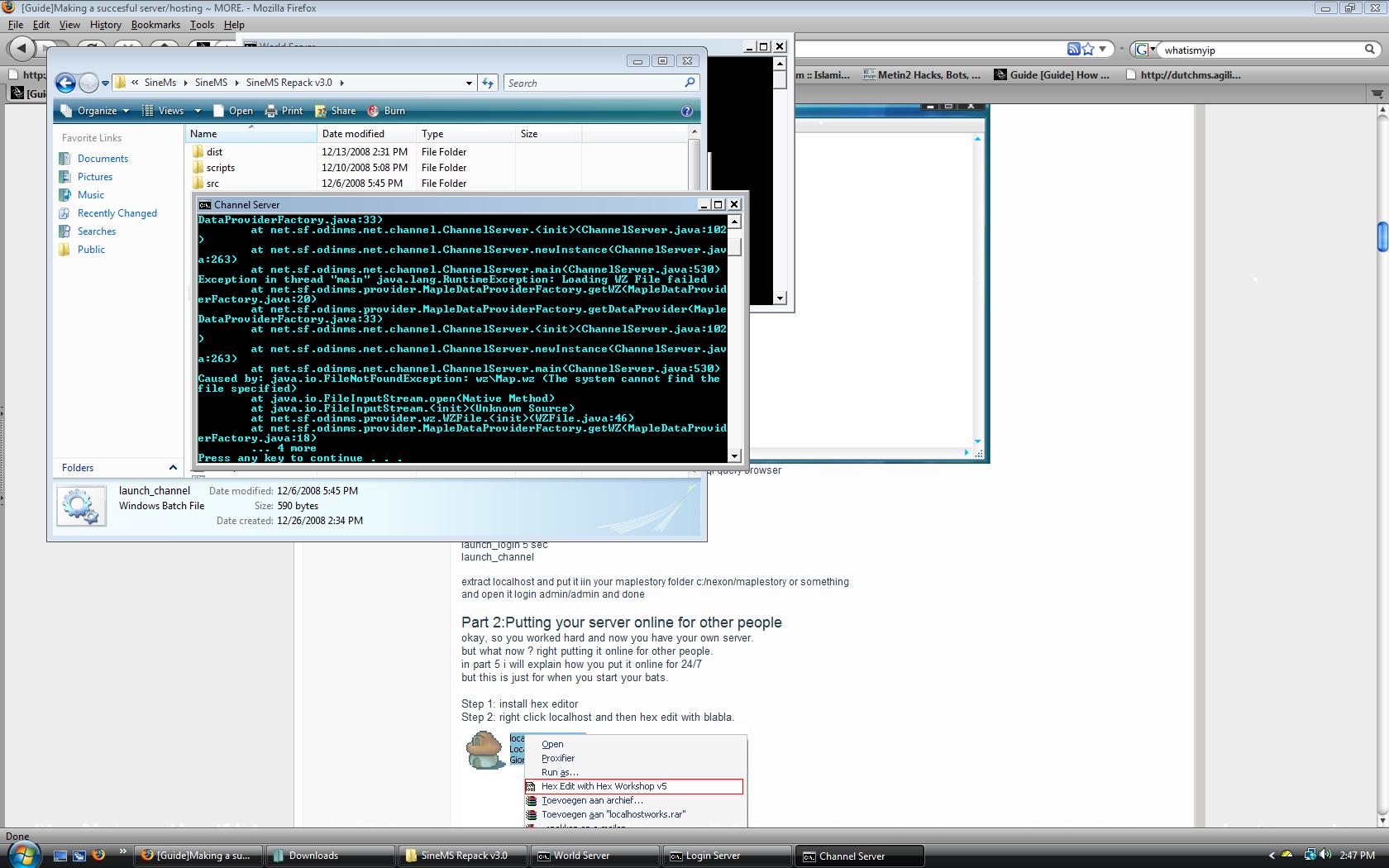This screenshot has width=1389, height=868.
Task: Go back in the Explorer window
Action: [65, 83]
